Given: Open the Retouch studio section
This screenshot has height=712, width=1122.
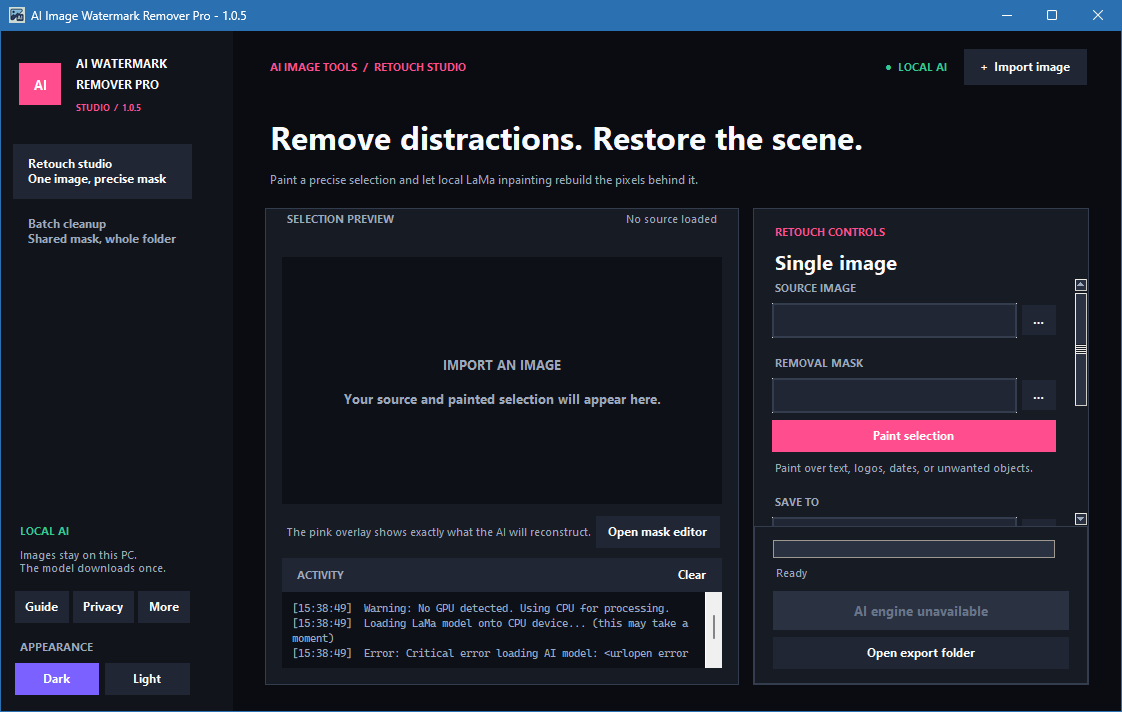Looking at the screenshot, I should click(x=102, y=172).
